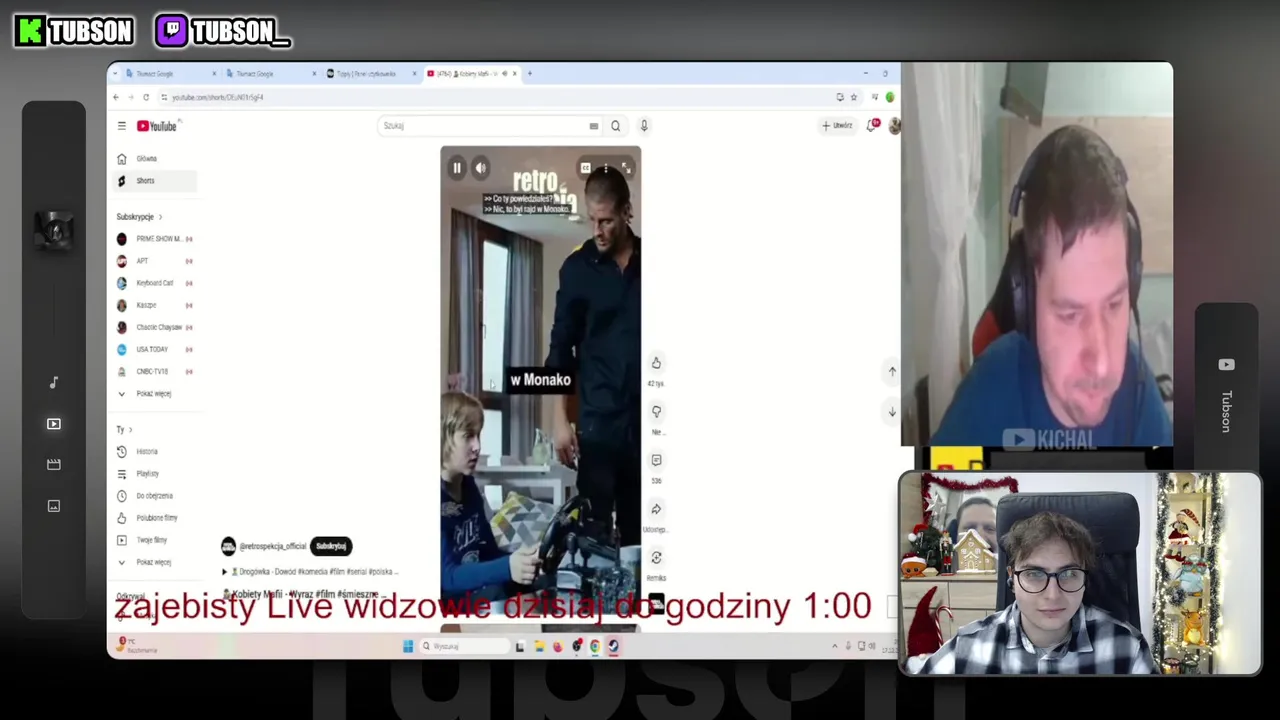Open Playlisty in sidebar

pyautogui.click(x=155, y=474)
